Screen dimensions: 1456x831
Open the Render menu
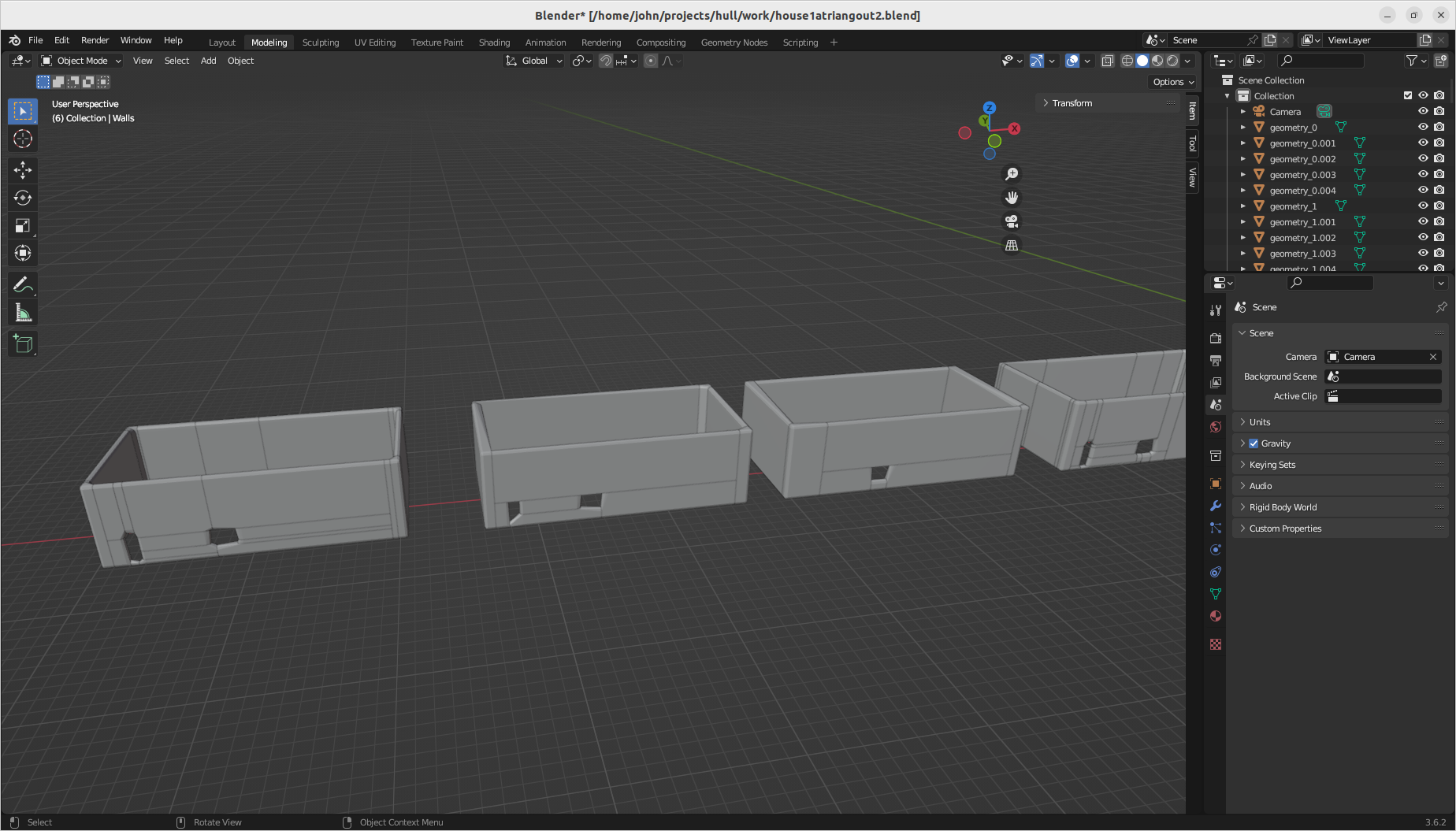coord(95,40)
